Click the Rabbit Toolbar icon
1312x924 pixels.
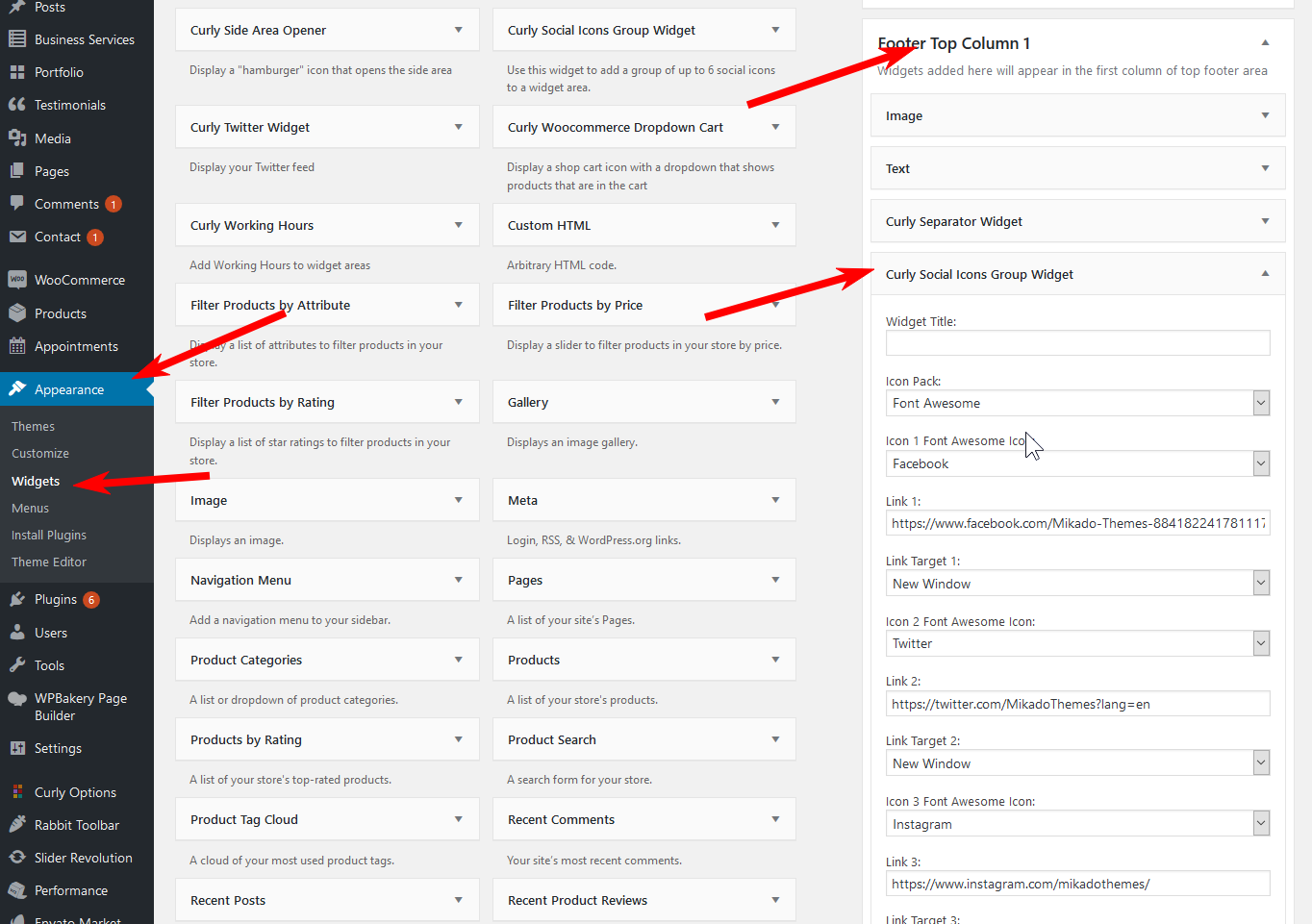point(17,825)
